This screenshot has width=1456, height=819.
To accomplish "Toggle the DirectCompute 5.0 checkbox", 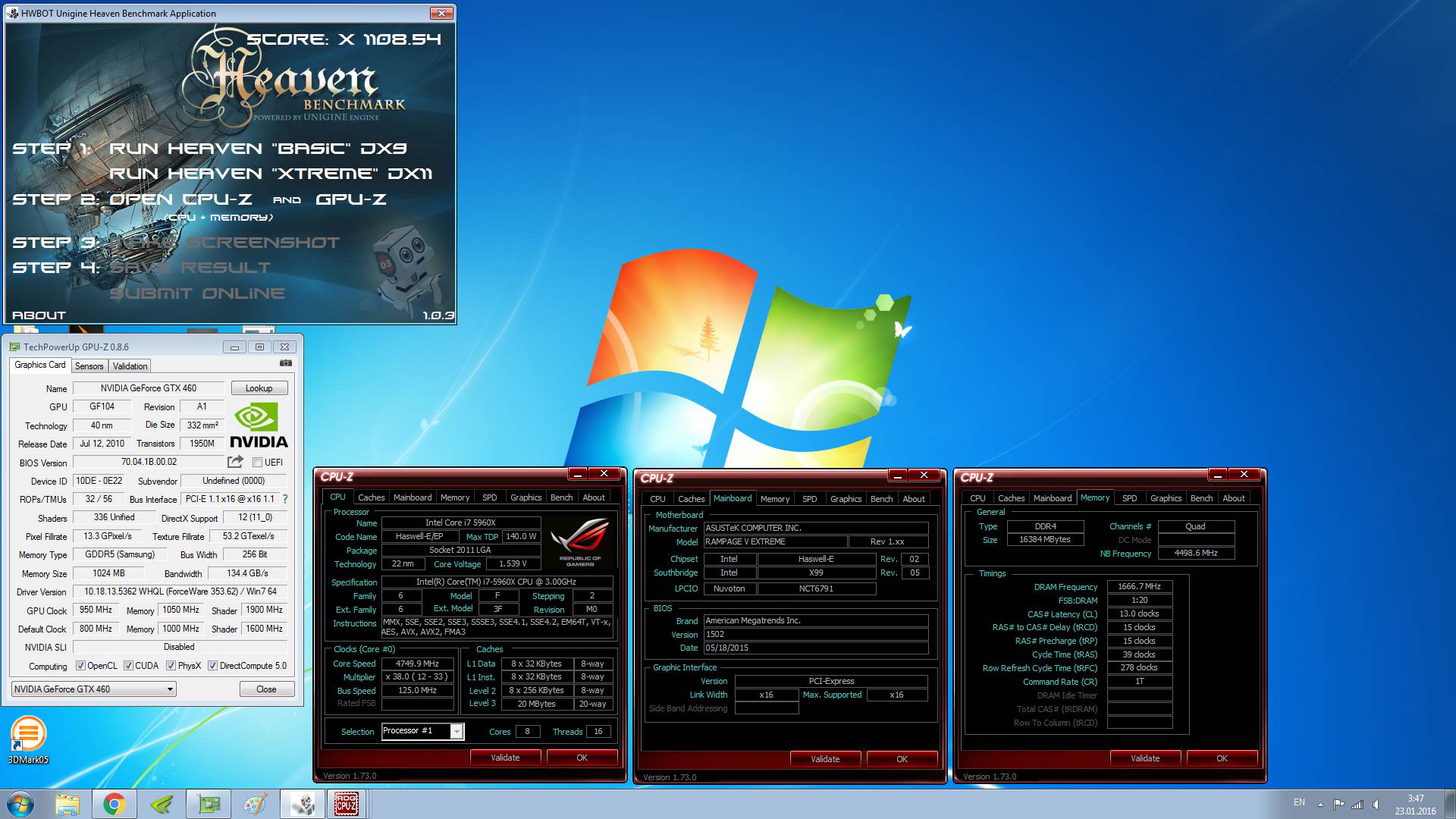I will tap(212, 666).
